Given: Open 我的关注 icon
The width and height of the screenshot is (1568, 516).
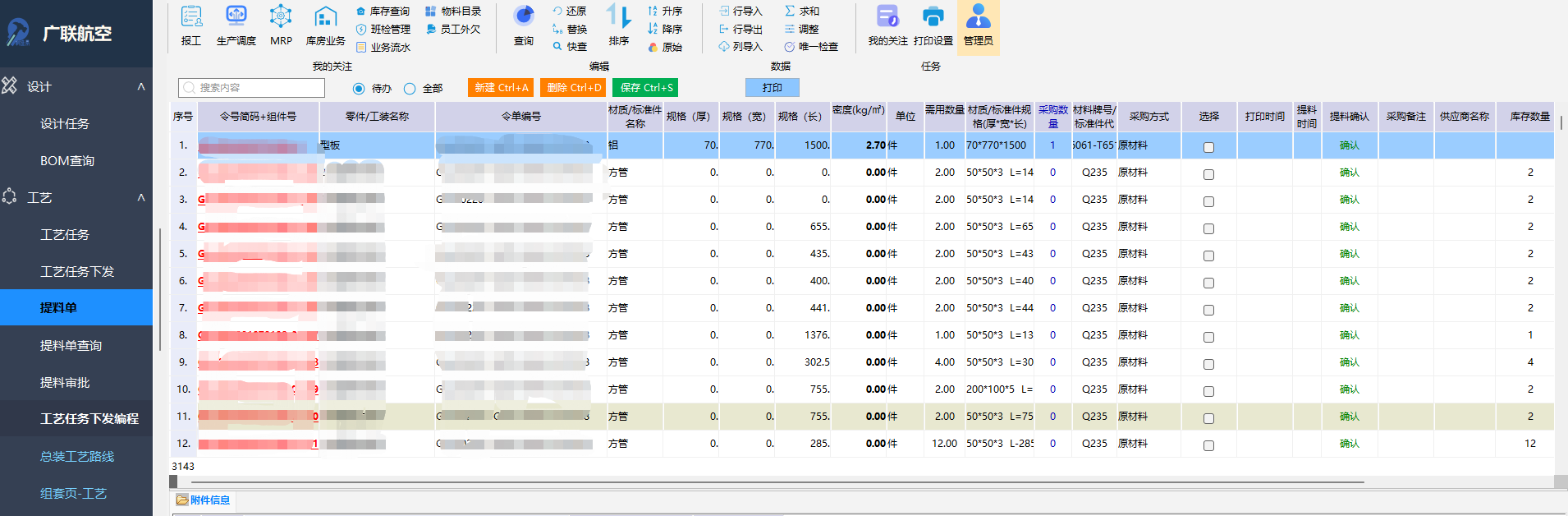Looking at the screenshot, I should (887, 25).
